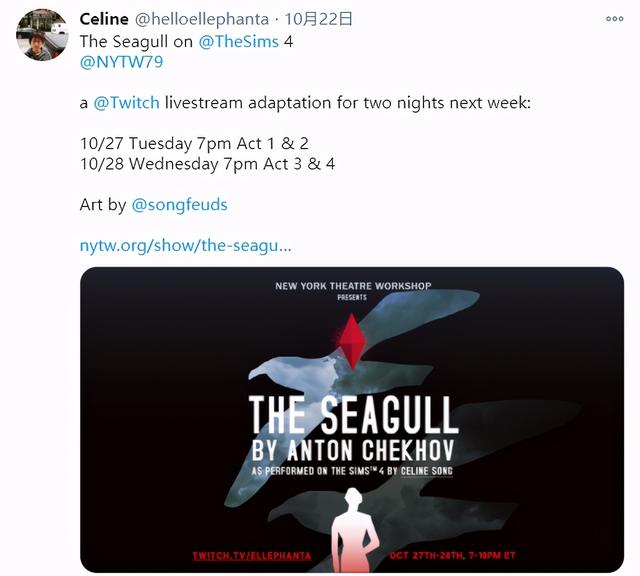Follow the @Twitch mention link
640x576 pixels.
point(126,103)
